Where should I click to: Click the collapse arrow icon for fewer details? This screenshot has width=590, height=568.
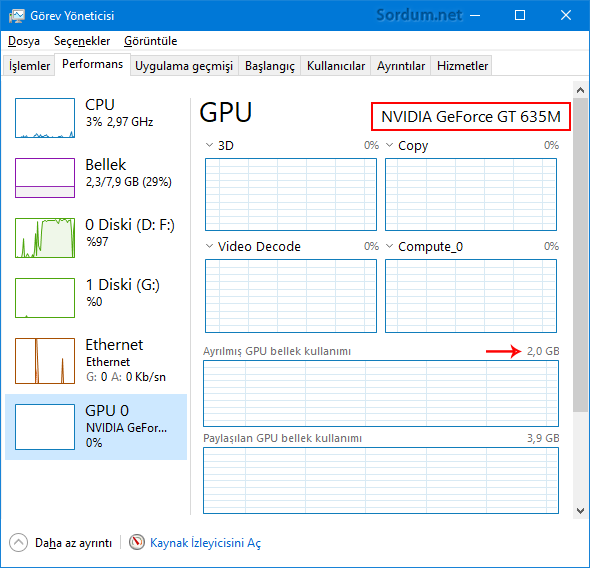(x=18, y=542)
